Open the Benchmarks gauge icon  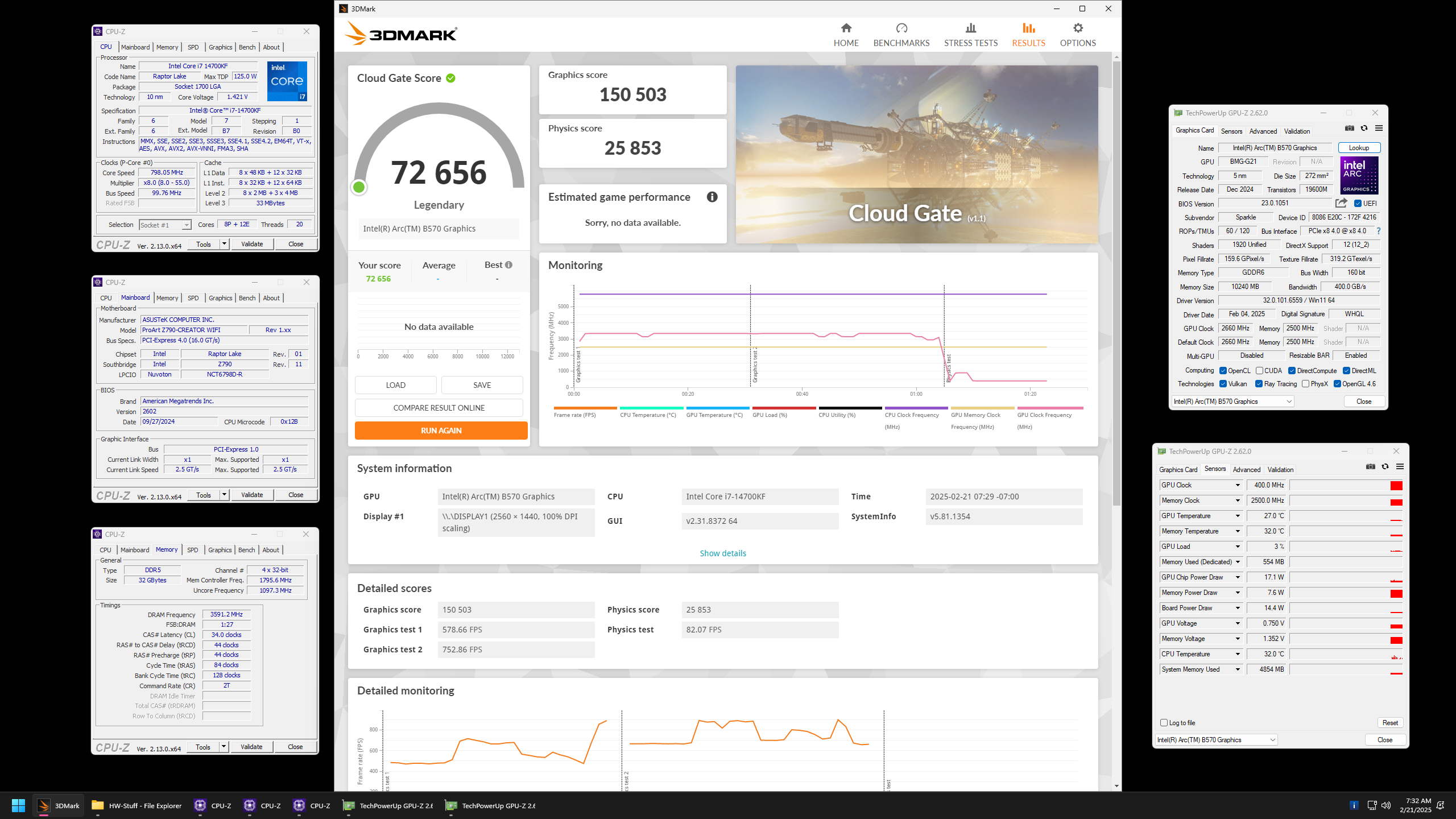click(x=901, y=28)
